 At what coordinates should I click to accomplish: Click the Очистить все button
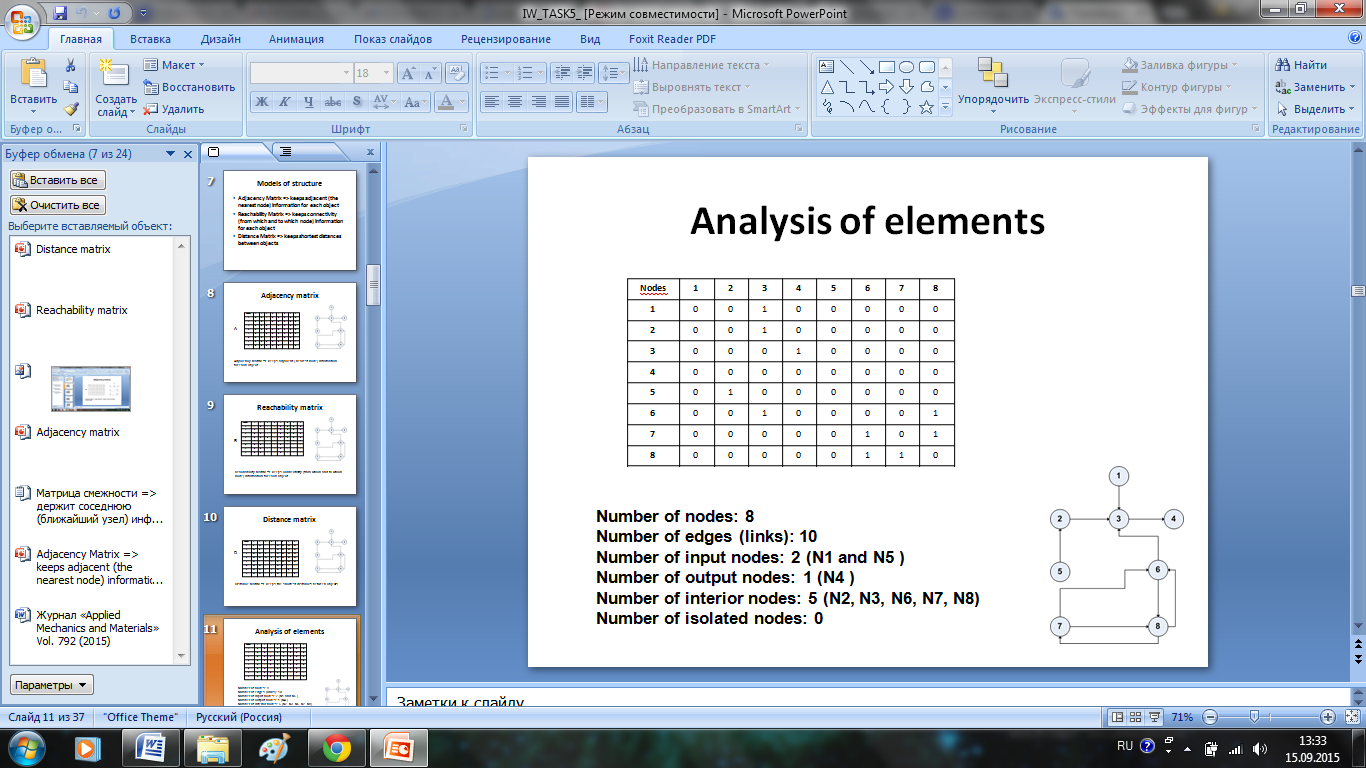tap(57, 205)
